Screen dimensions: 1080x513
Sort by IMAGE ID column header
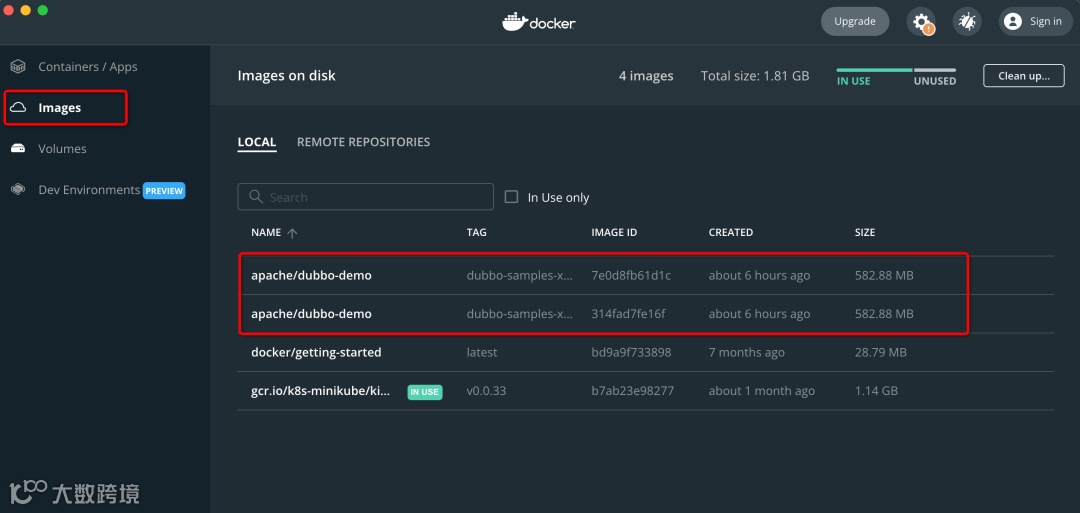(614, 233)
